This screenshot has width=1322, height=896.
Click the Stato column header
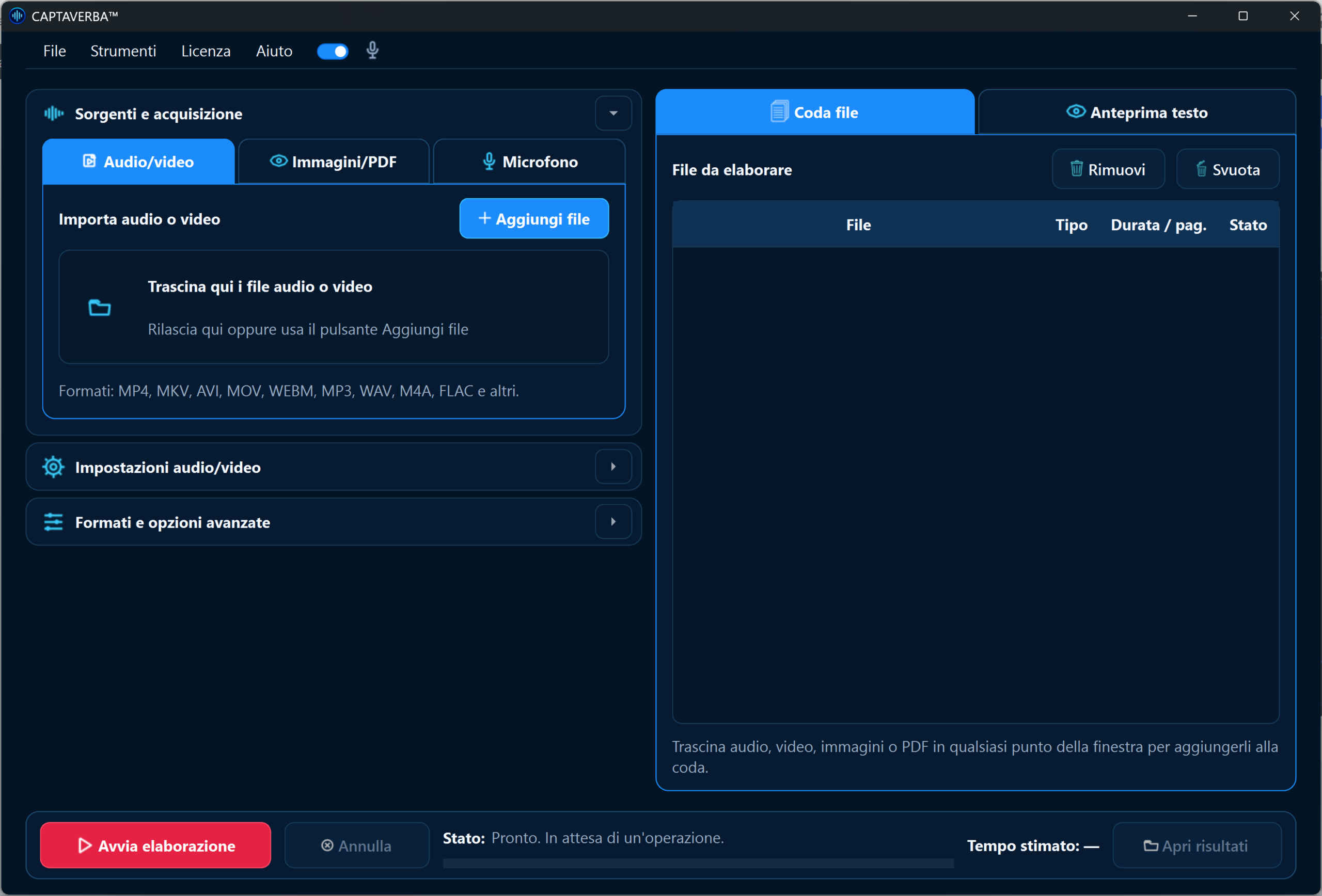(1248, 225)
